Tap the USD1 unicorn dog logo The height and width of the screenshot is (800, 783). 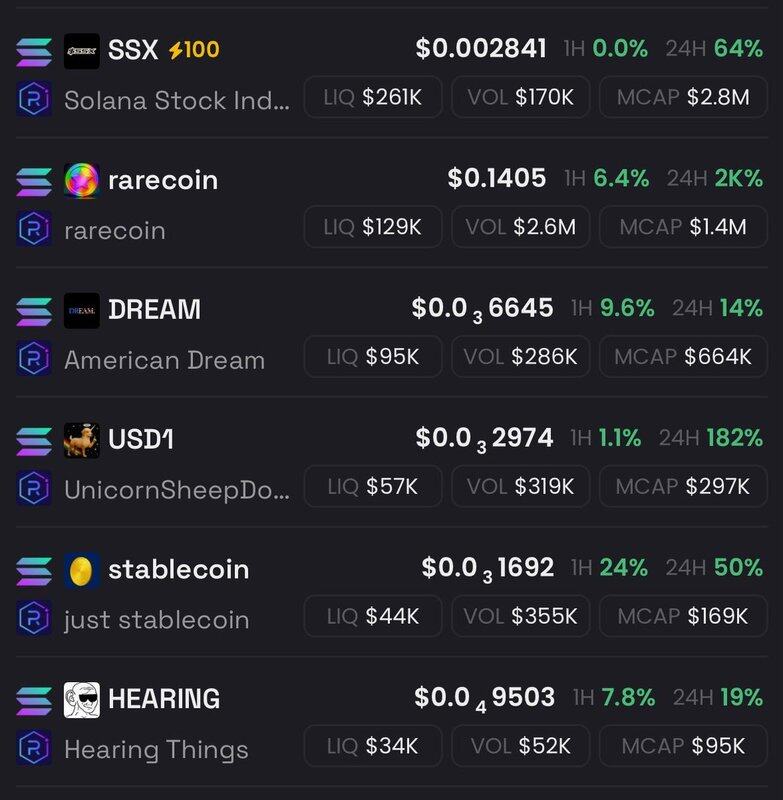[x=82, y=440]
